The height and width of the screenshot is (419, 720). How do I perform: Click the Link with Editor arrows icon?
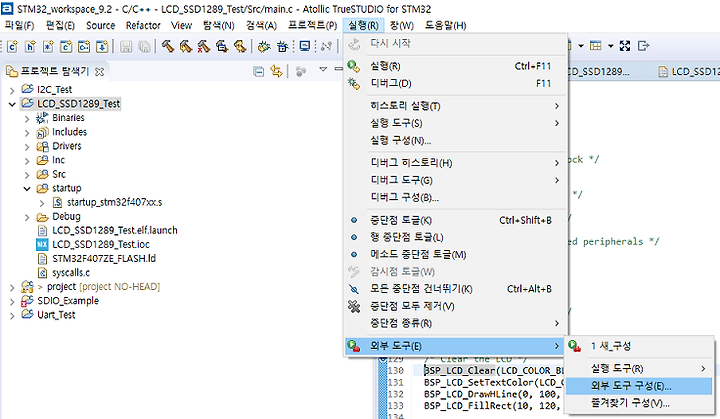276,71
